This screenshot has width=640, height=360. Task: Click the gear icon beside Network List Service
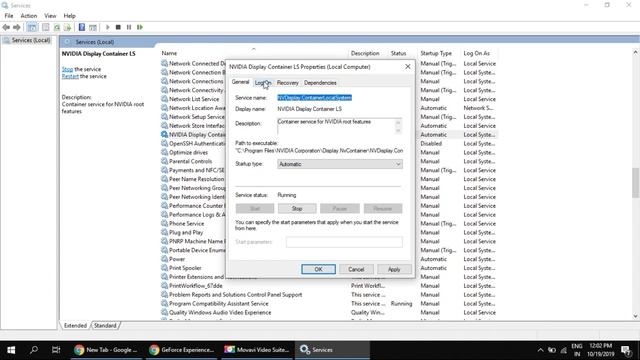(164, 99)
